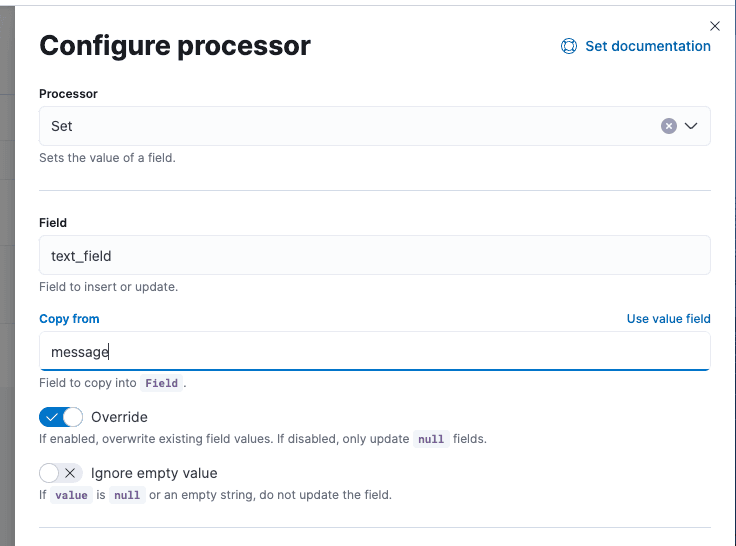Click the Copy from field label
This screenshot has height=546, width=736.
pyautogui.click(x=69, y=319)
